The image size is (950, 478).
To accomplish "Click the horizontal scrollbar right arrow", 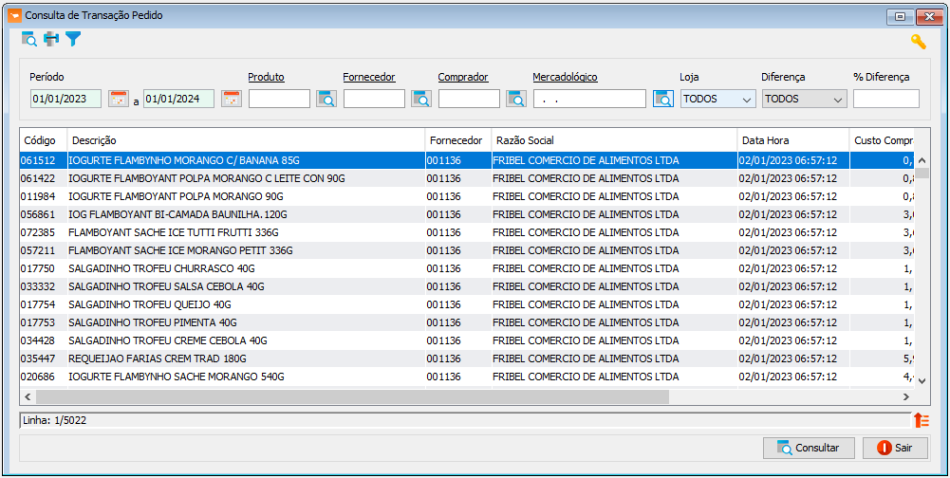I will (x=906, y=397).
